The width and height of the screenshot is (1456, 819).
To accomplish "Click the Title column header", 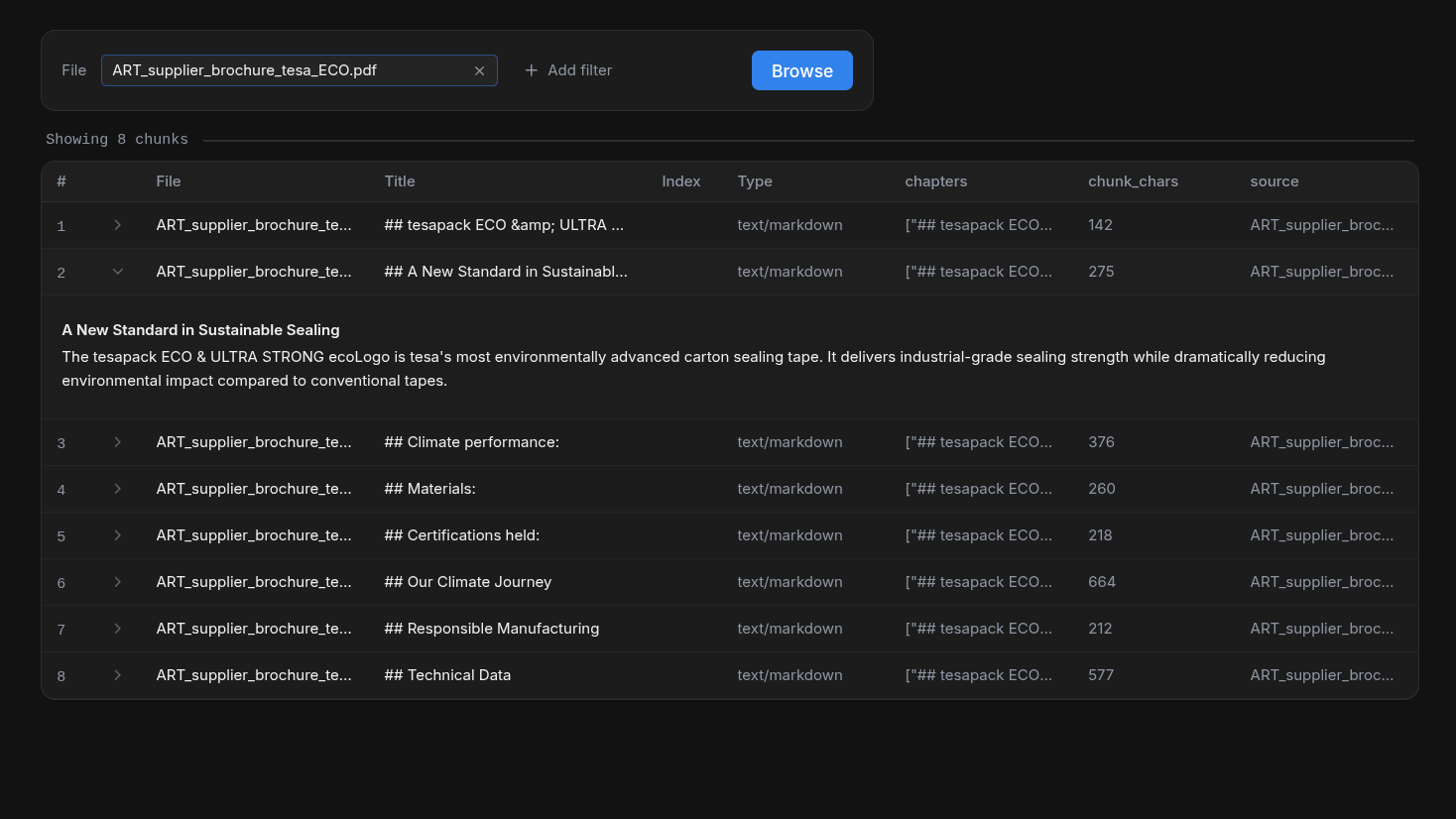I will click(x=400, y=181).
